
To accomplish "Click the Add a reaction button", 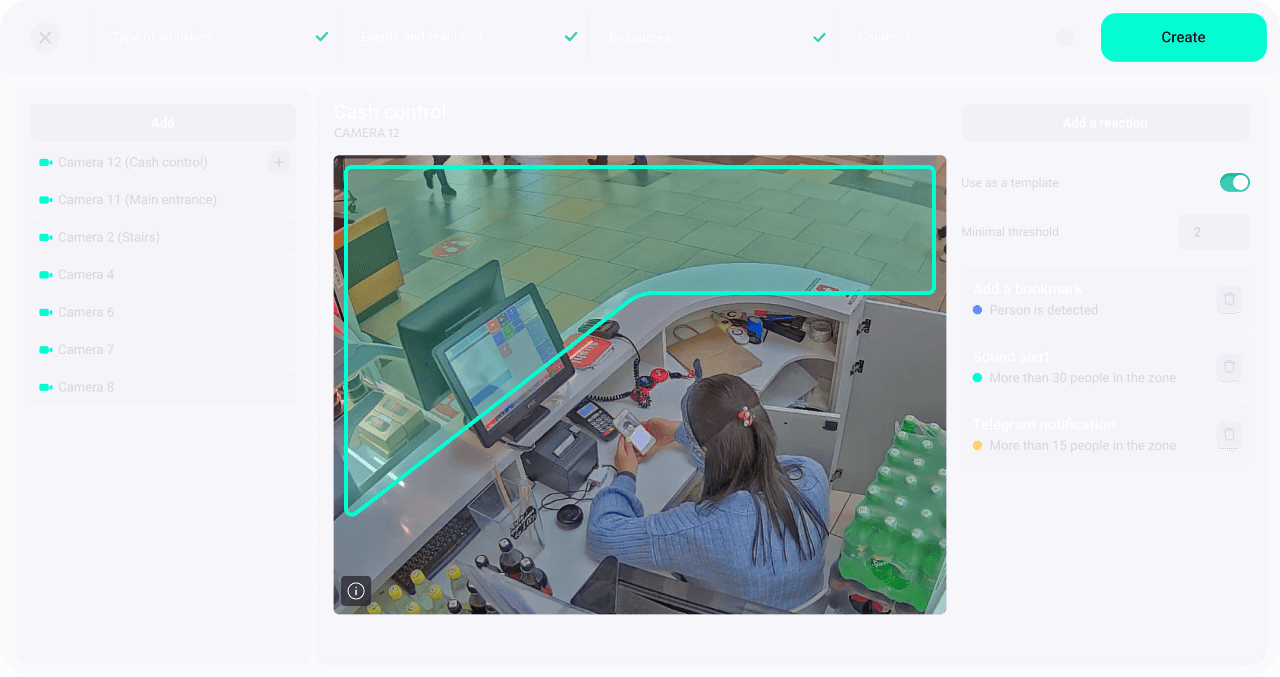I will point(1105,123).
